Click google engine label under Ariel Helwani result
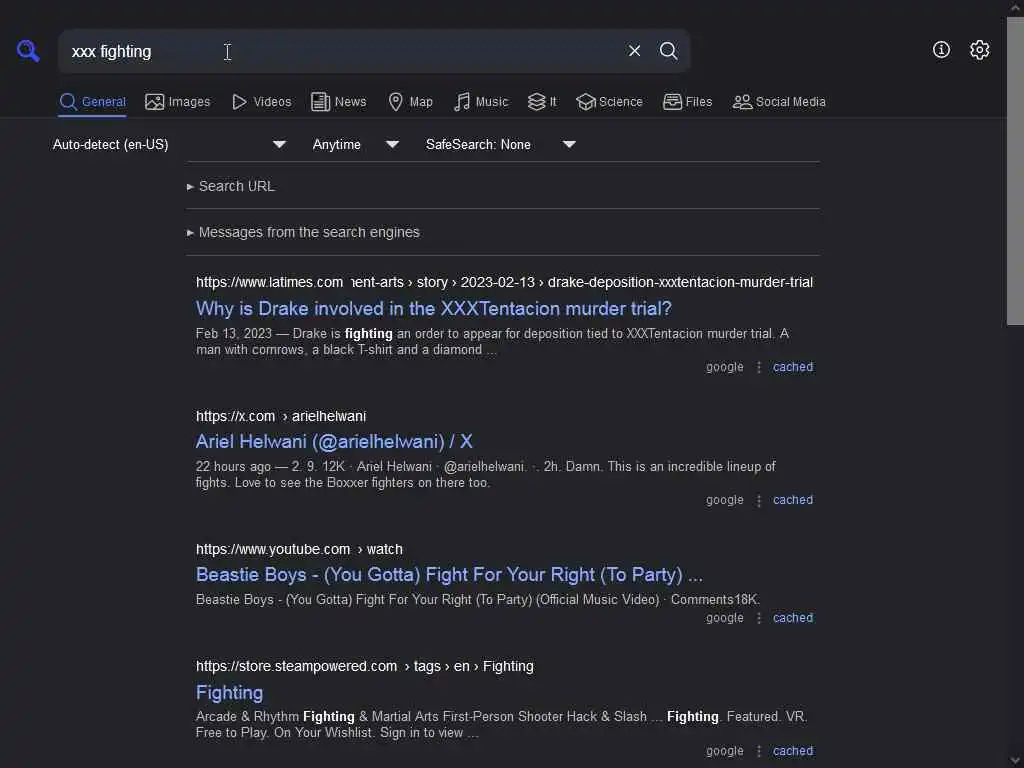Screen dimensions: 1024x768 [x=724, y=500]
